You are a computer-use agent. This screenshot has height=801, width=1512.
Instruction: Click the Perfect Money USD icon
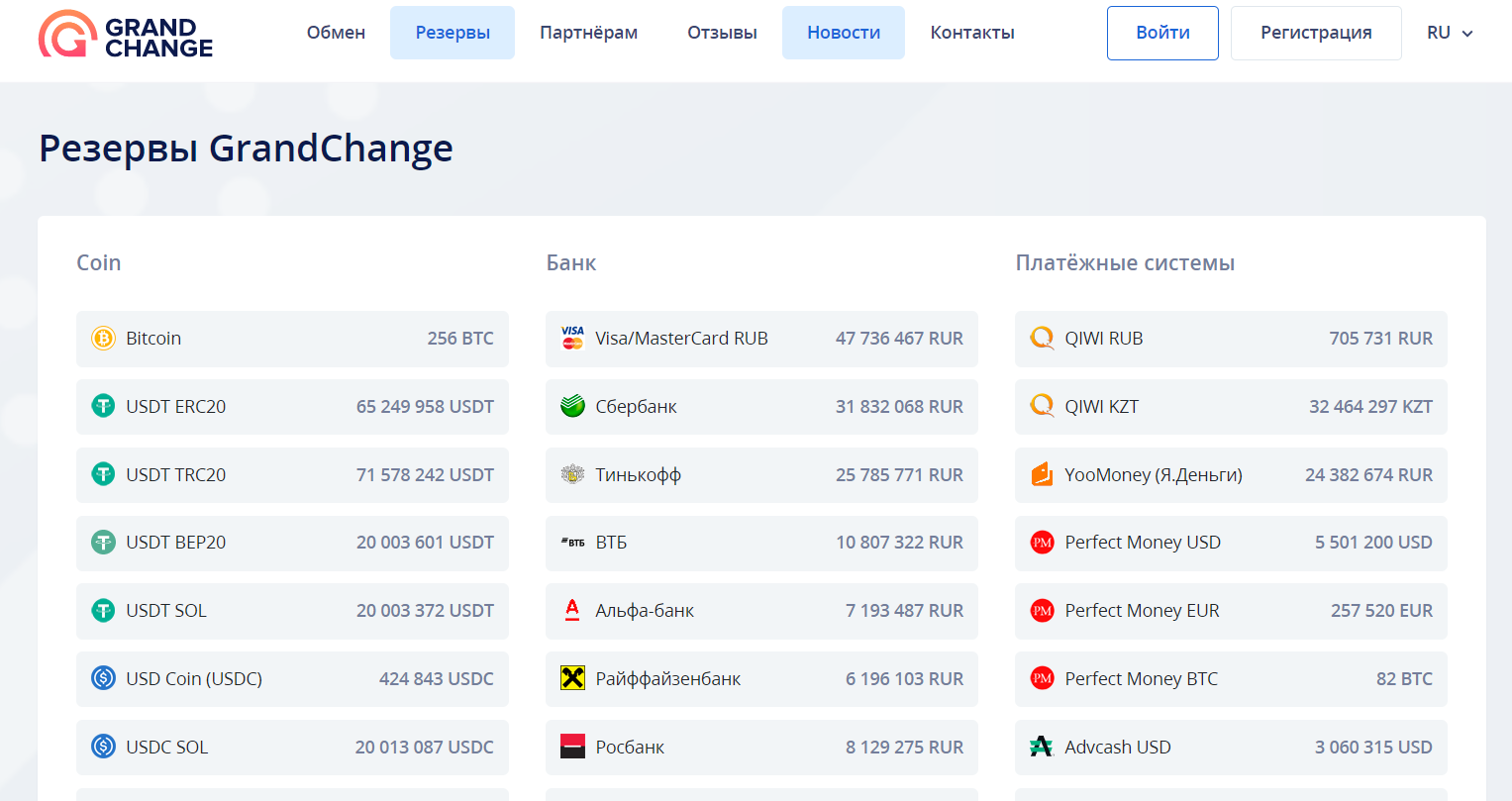(x=1042, y=543)
